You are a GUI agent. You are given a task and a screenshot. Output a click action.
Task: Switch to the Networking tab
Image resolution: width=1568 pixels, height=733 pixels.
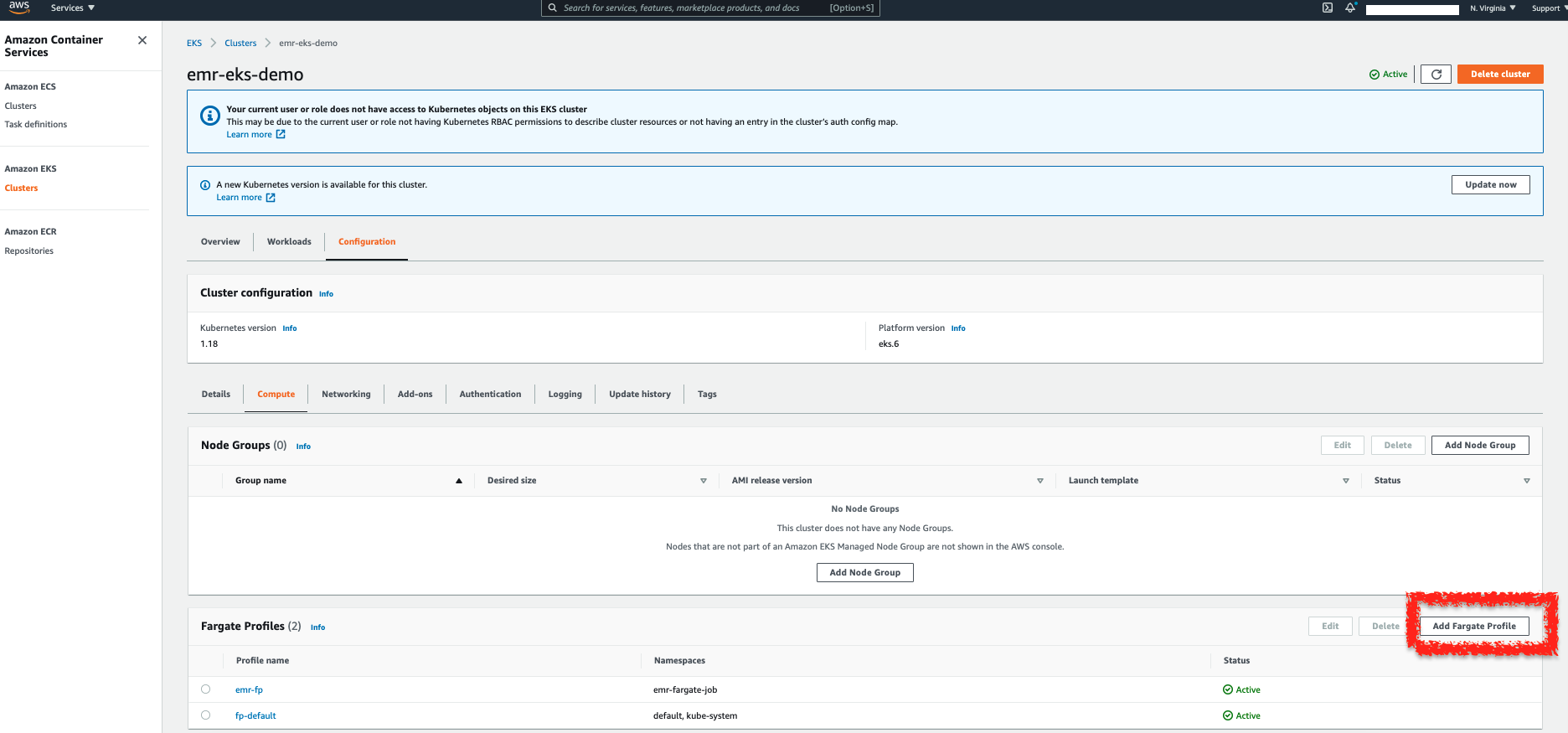pos(346,395)
